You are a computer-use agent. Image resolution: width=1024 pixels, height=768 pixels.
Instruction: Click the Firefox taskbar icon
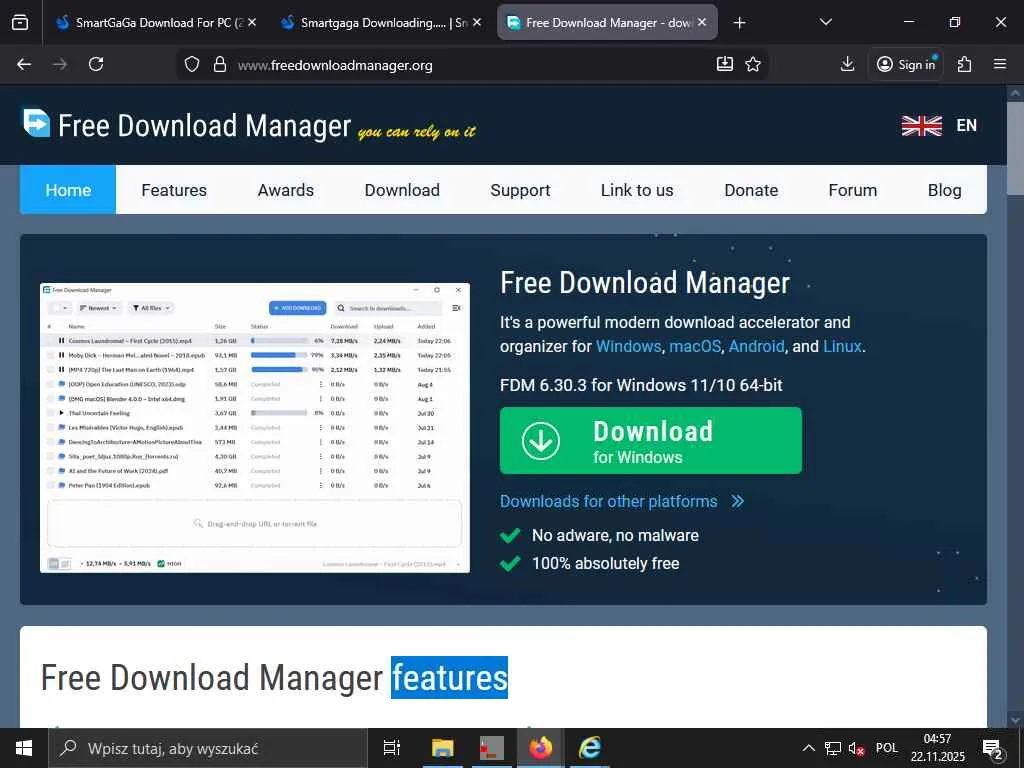pyautogui.click(x=541, y=748)
